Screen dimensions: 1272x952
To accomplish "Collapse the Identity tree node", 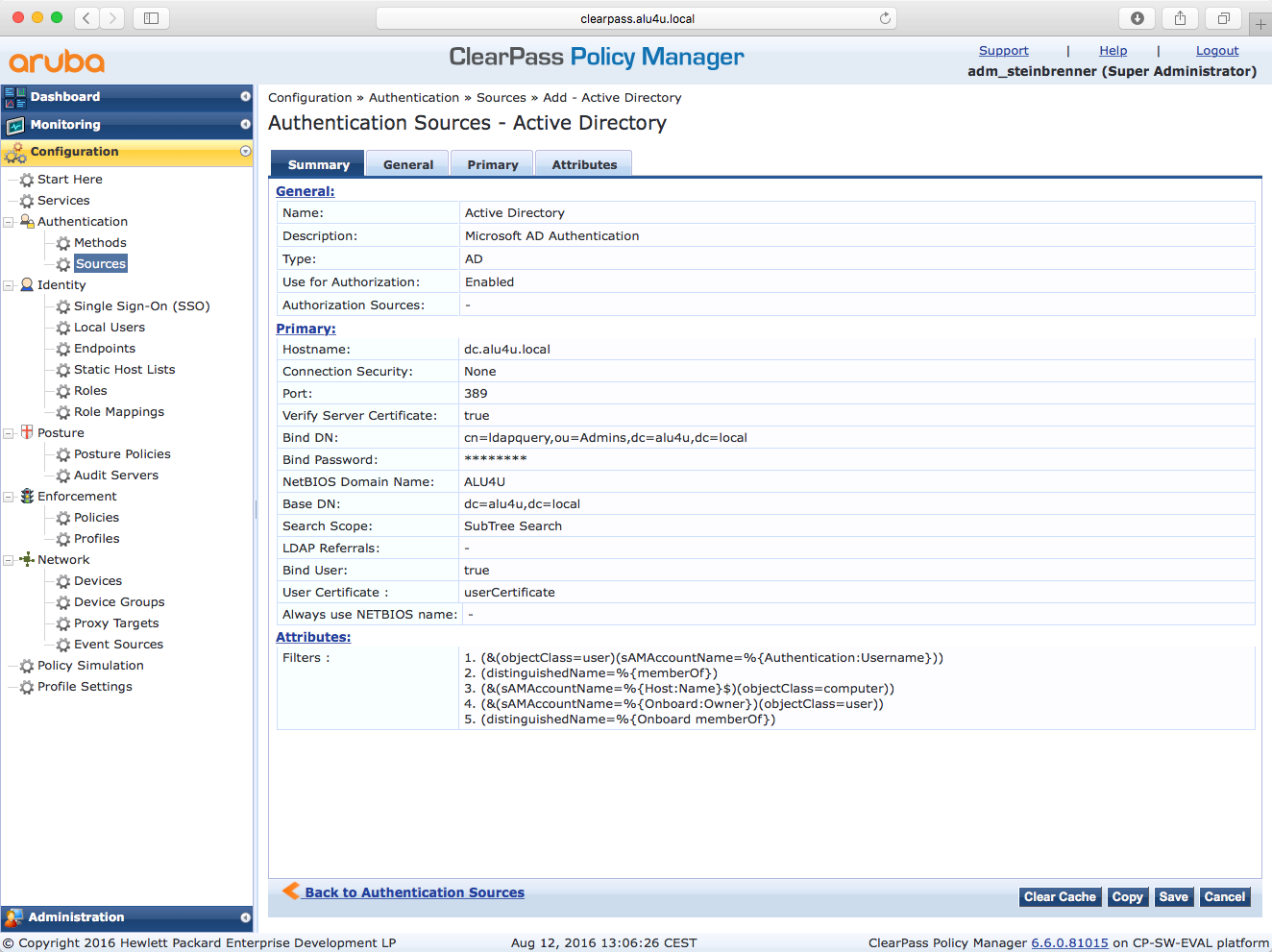I will click(x=9, y=285).
